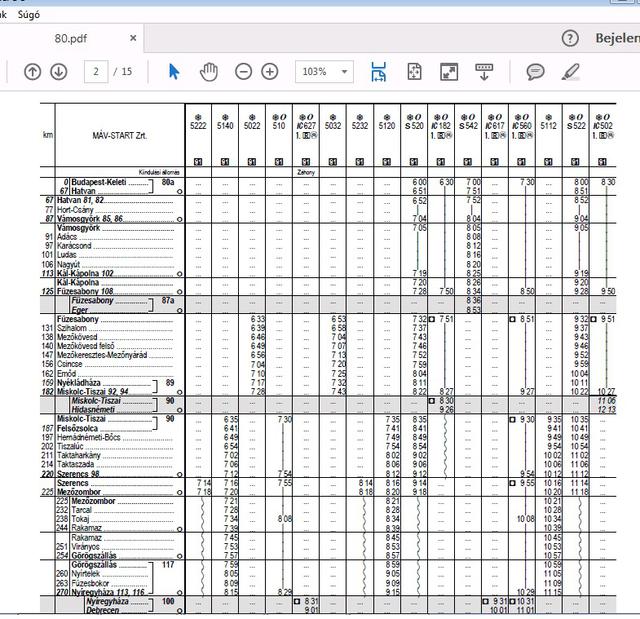Zoom out with the minus button
This screenshot has height=619, width=640.
243,72
